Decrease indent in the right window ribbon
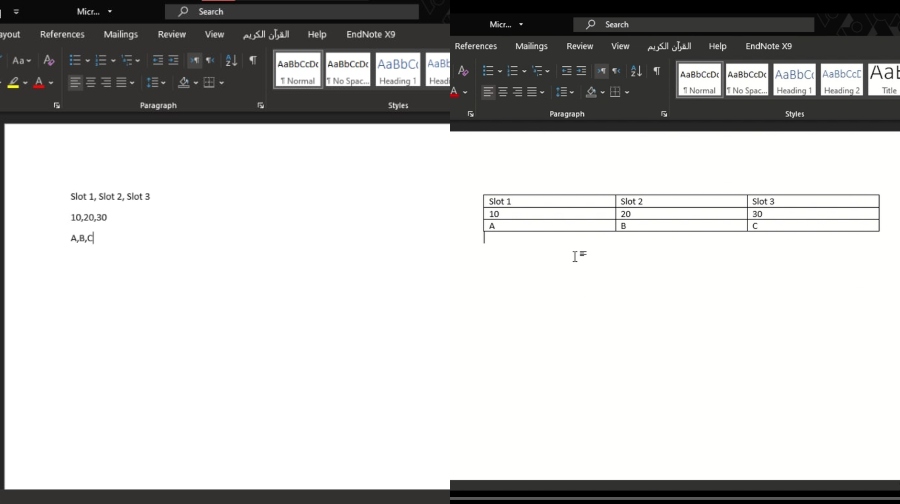The height and width of the screenshot is (504, 900). click(566, 71)
